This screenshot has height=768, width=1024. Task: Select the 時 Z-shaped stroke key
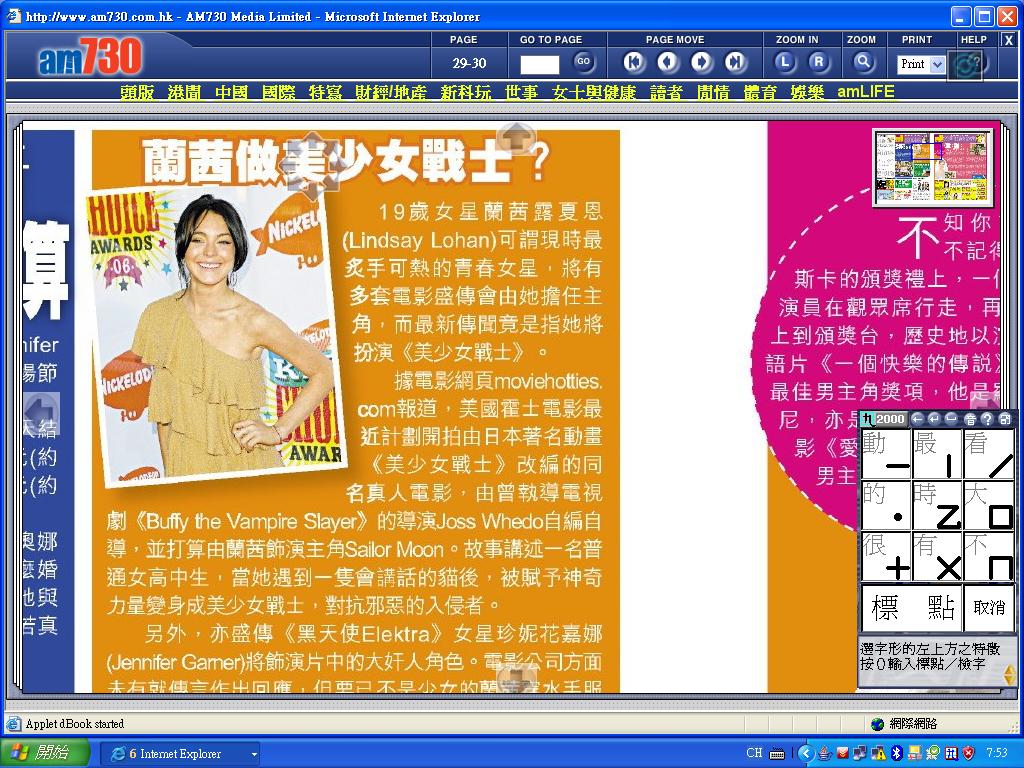coord(937,505)
